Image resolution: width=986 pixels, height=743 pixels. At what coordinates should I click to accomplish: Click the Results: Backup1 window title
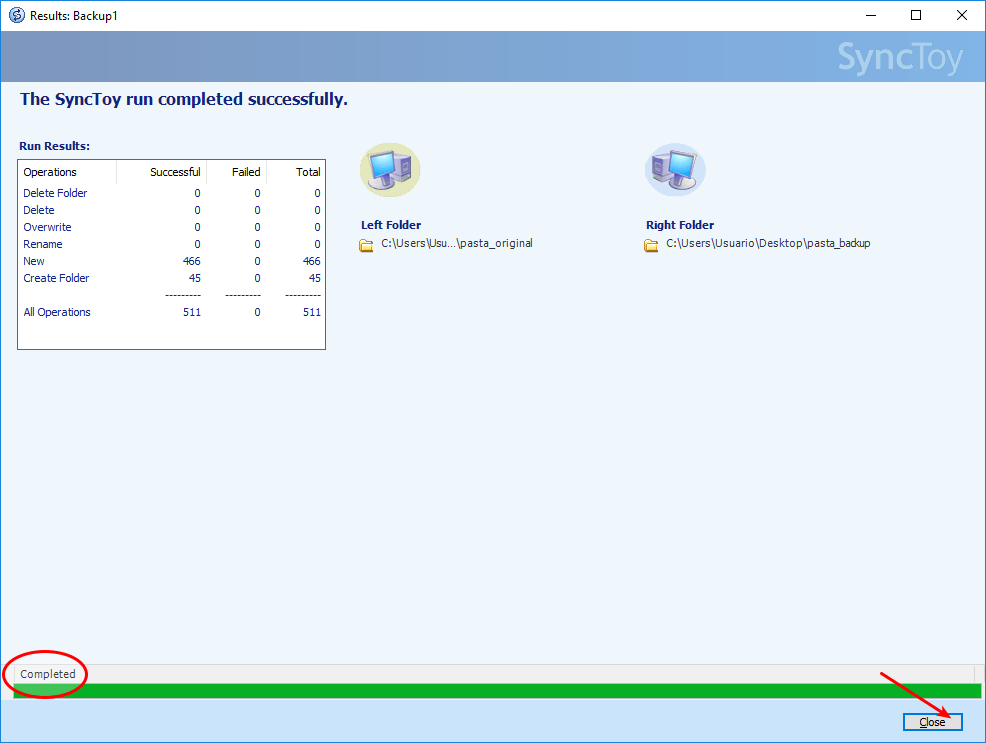point(74,16)
